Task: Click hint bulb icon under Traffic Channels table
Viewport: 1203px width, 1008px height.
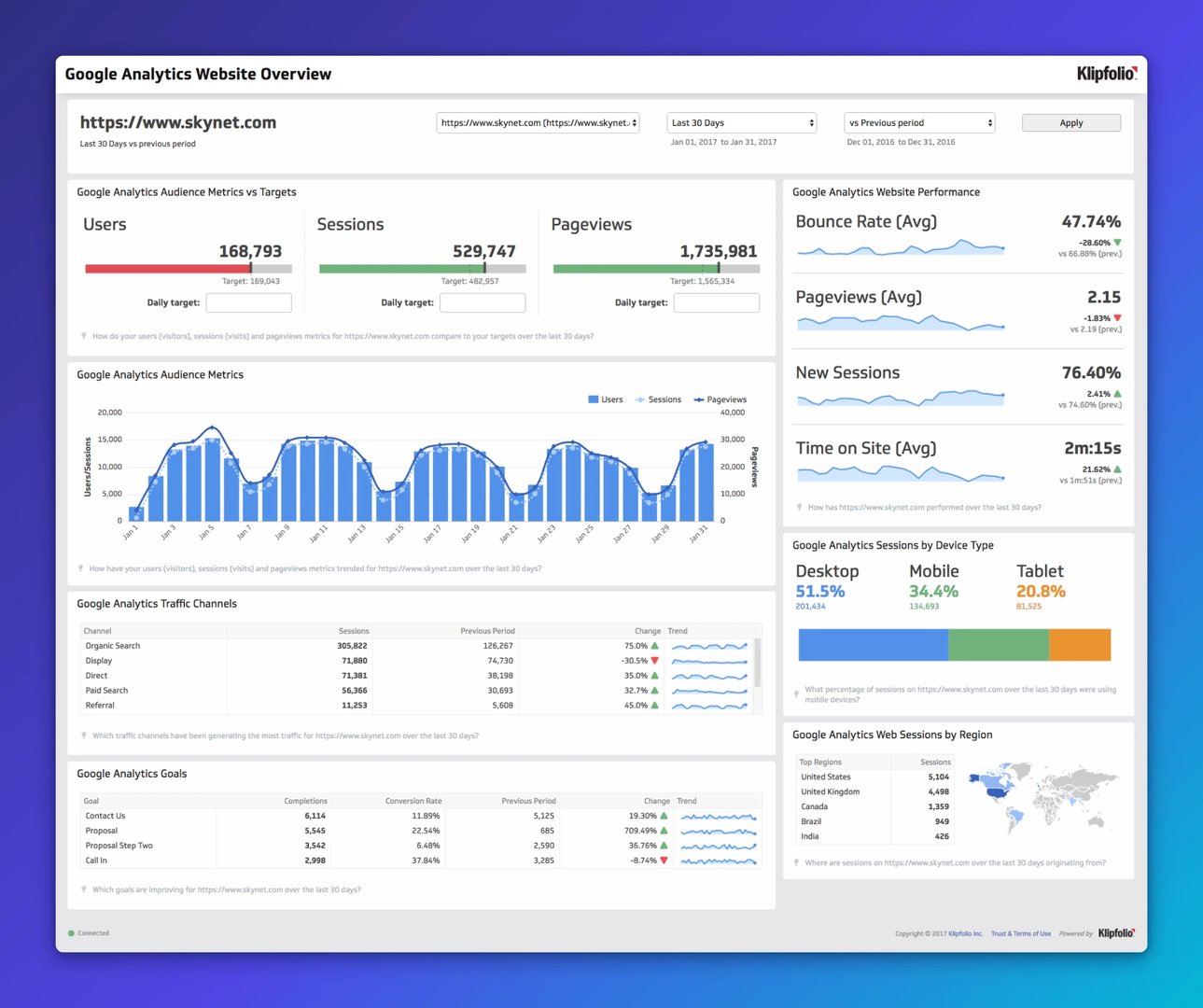Action: click(84, 735)
